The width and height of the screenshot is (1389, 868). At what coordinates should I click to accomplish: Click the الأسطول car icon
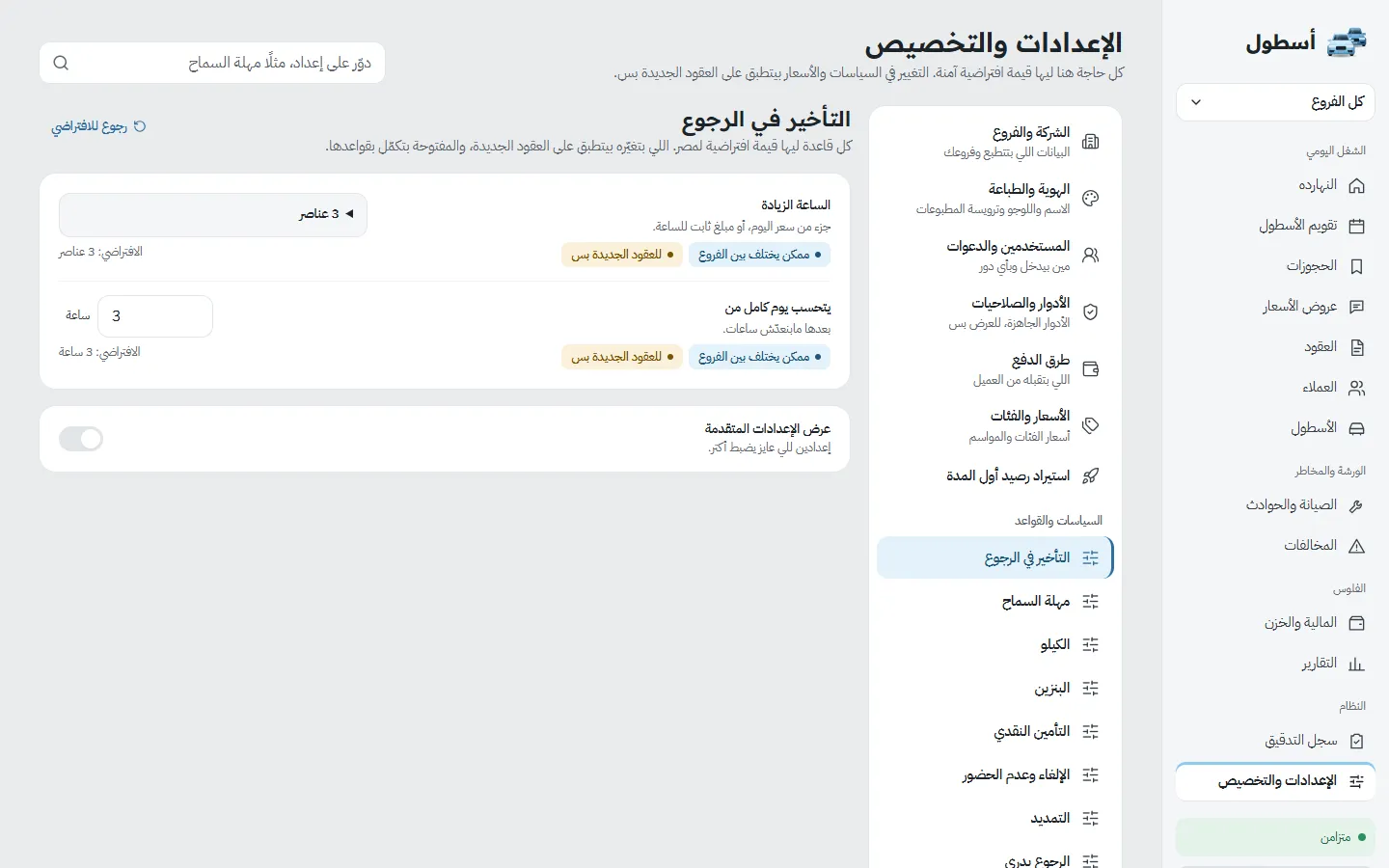(x=1356, y=428)
